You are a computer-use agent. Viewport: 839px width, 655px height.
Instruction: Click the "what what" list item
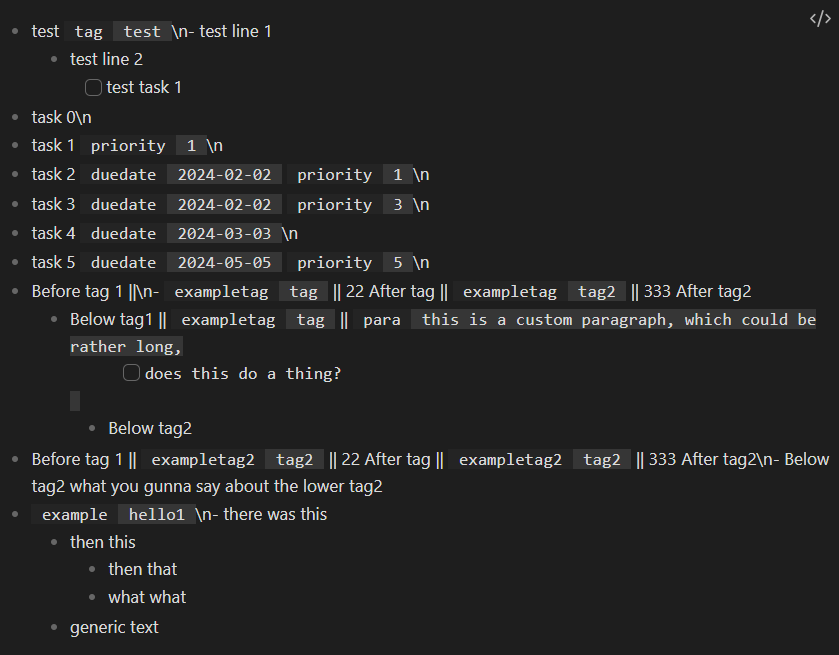(x=147, y=597)
